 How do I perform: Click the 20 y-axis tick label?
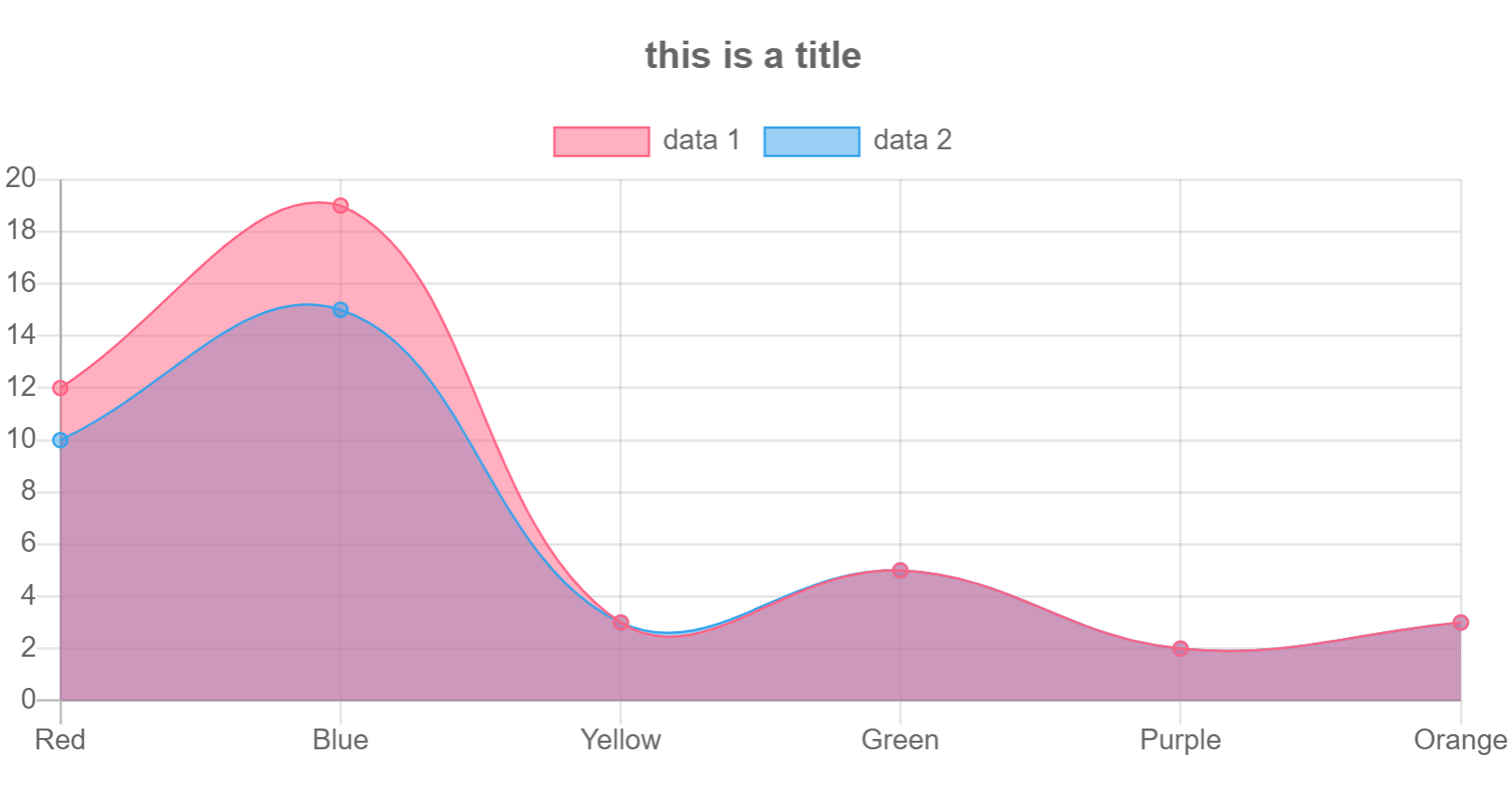click(21, 178)
